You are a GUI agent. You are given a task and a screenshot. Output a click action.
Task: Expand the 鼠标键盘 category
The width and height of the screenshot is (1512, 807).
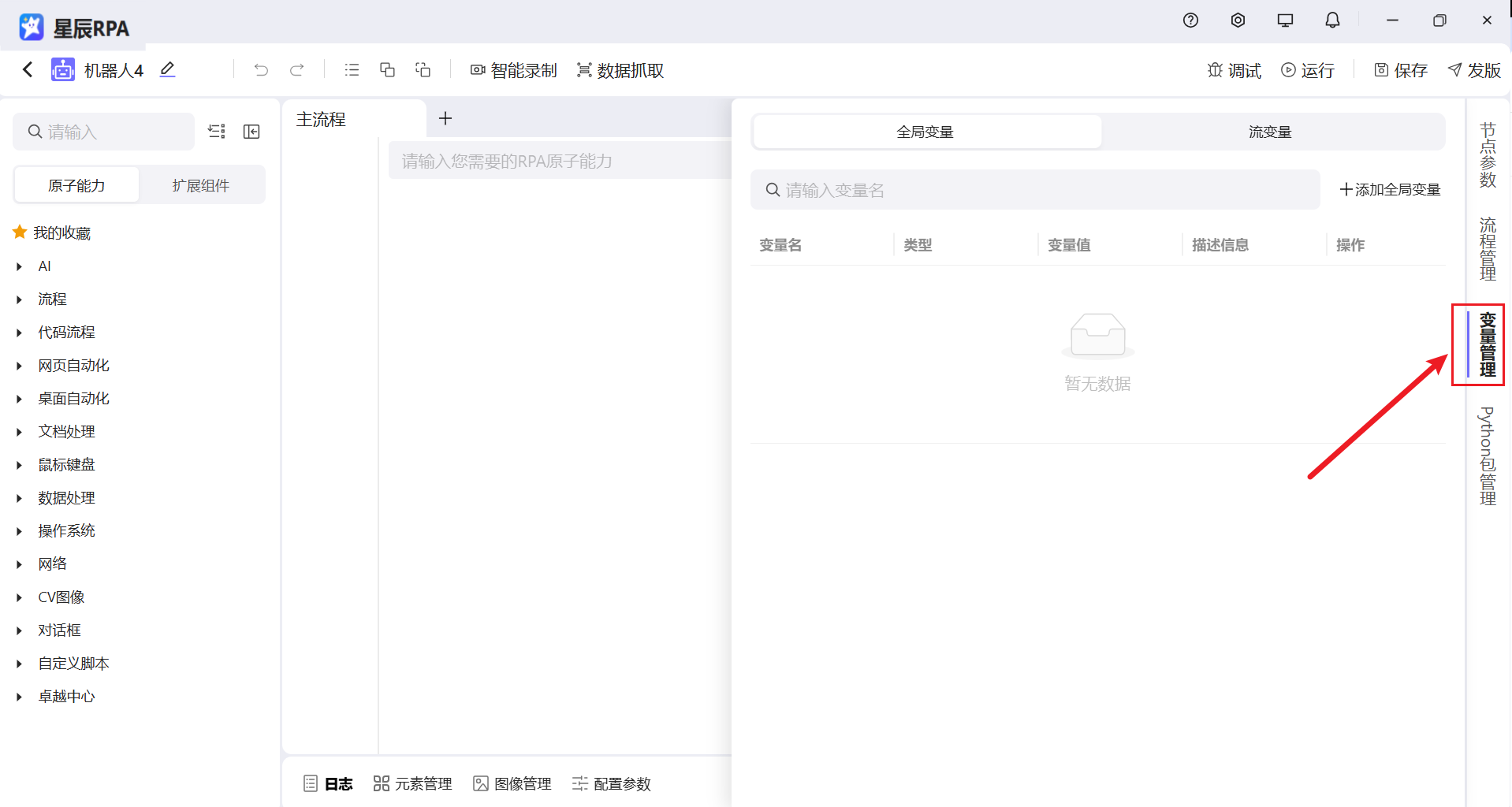click(66, 464)
